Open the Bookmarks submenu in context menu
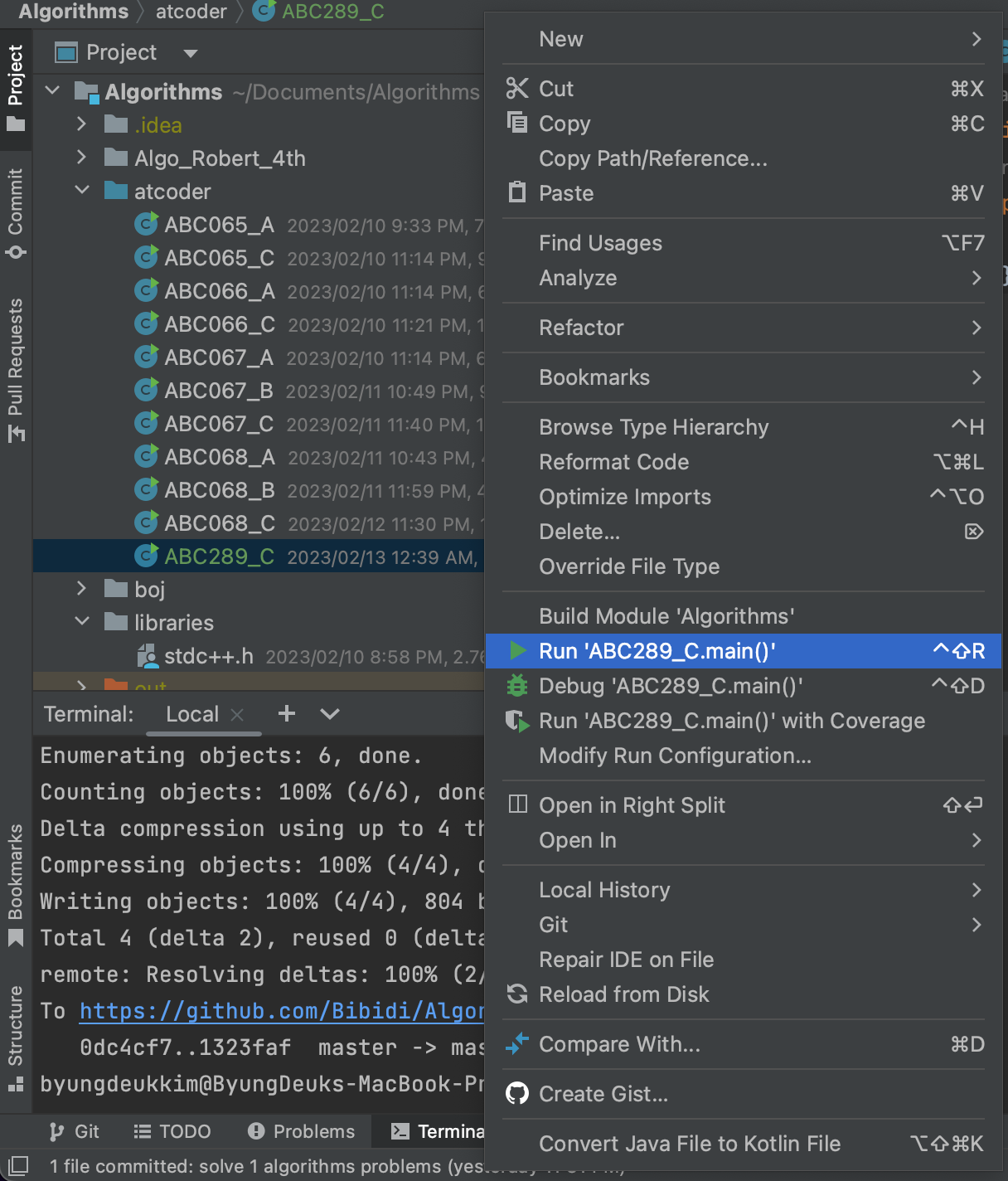 (x=743, y=377)
